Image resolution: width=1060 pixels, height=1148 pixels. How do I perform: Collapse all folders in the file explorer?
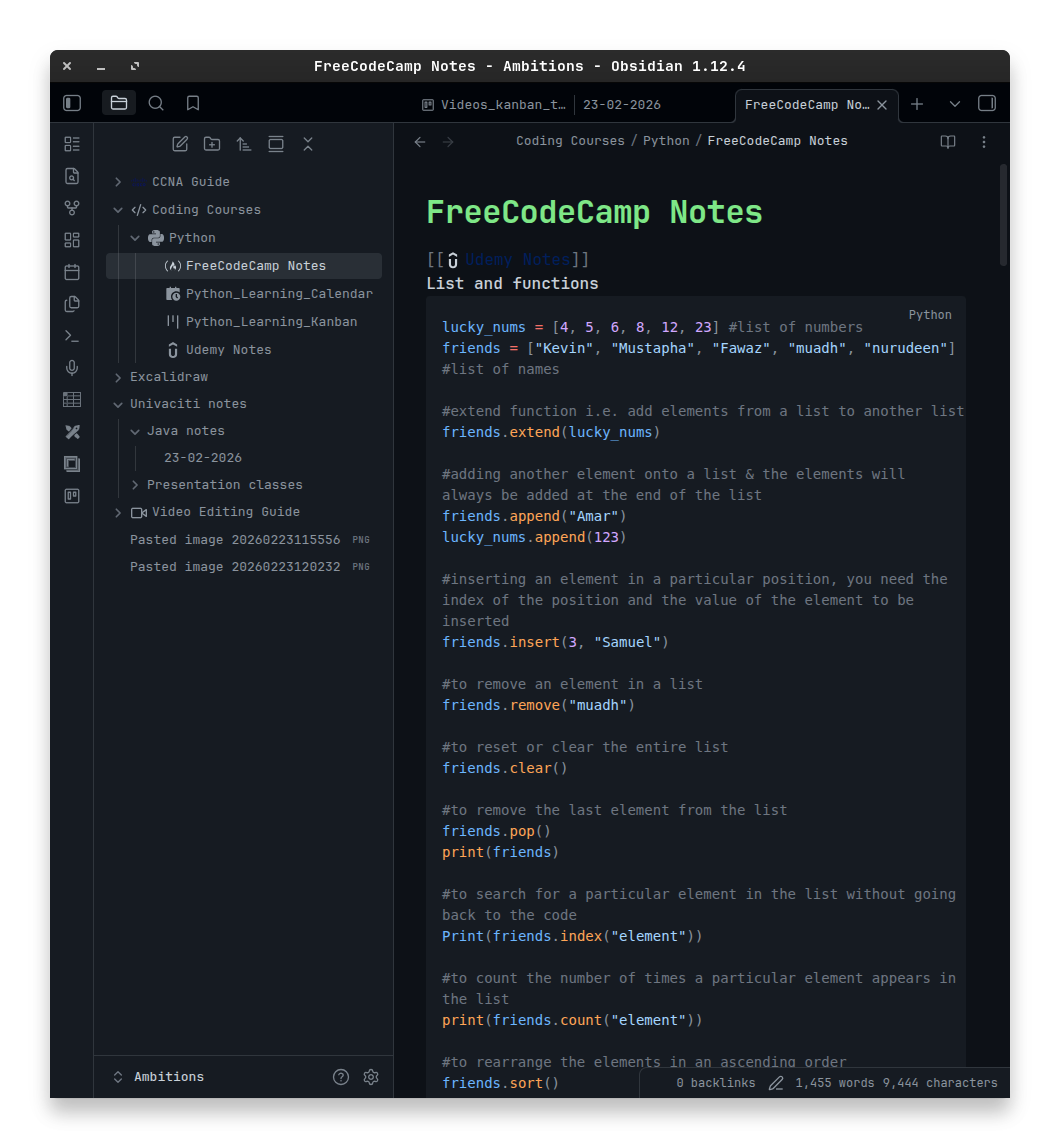point(307,143)
